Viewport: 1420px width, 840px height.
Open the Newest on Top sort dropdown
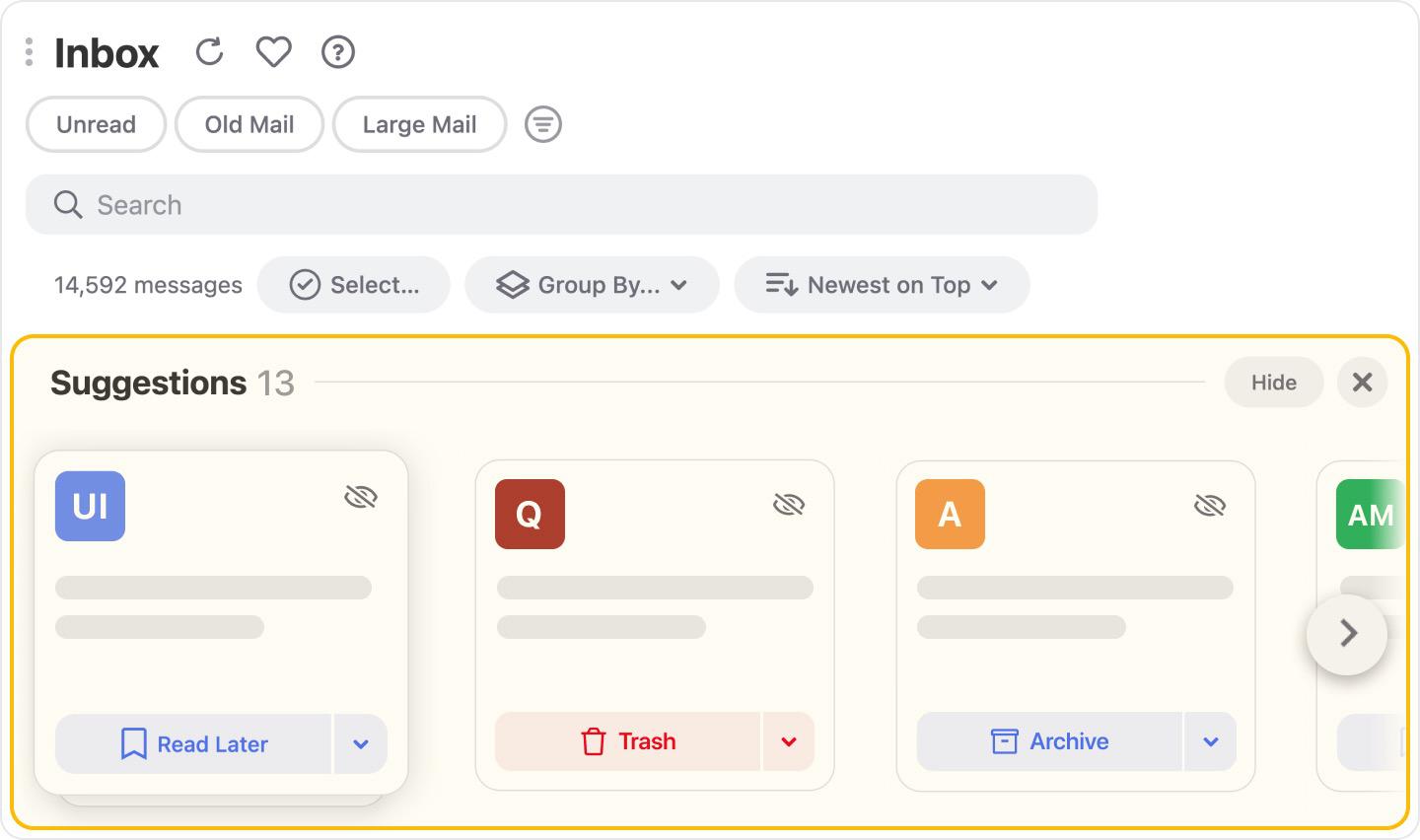[882, 285]
